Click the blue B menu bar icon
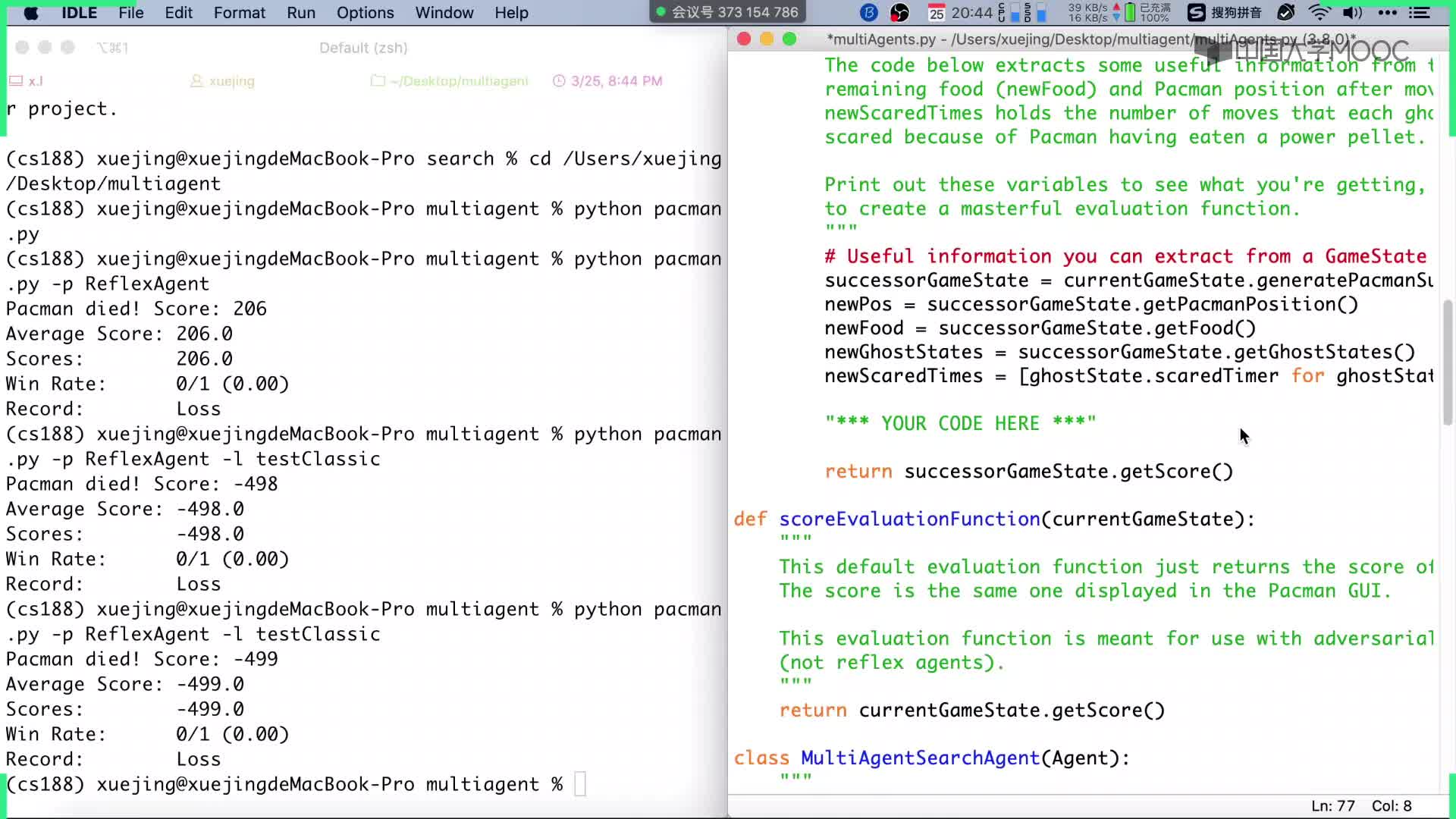 (x=869, y=13)
